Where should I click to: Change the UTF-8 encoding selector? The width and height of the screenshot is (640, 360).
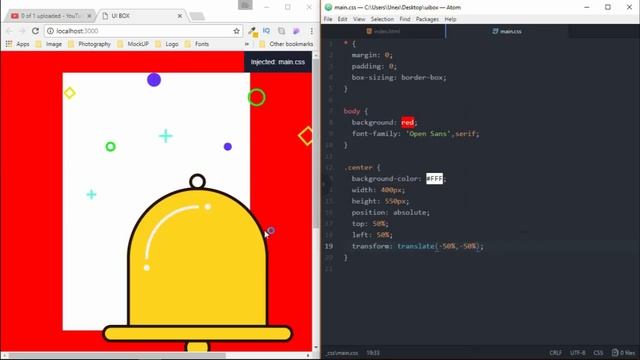(577, 353)
